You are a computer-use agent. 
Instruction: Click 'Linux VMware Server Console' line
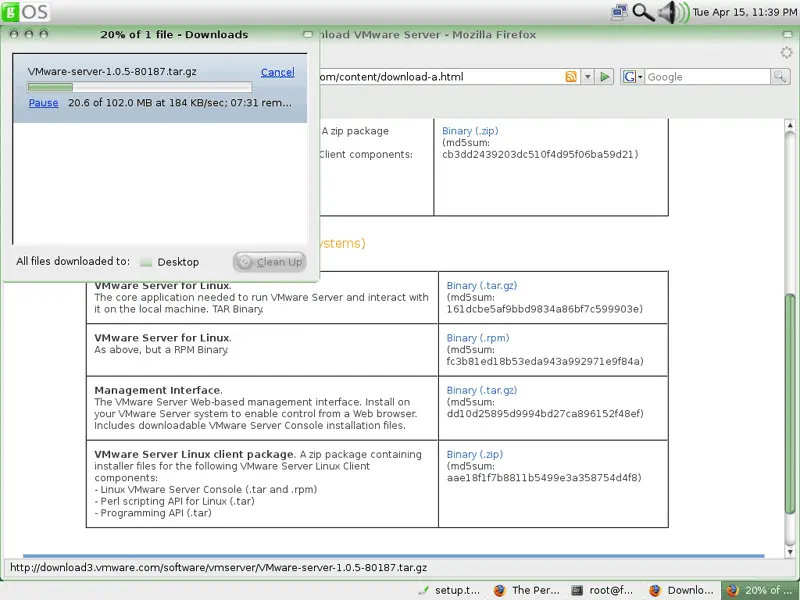pos(206,489)
